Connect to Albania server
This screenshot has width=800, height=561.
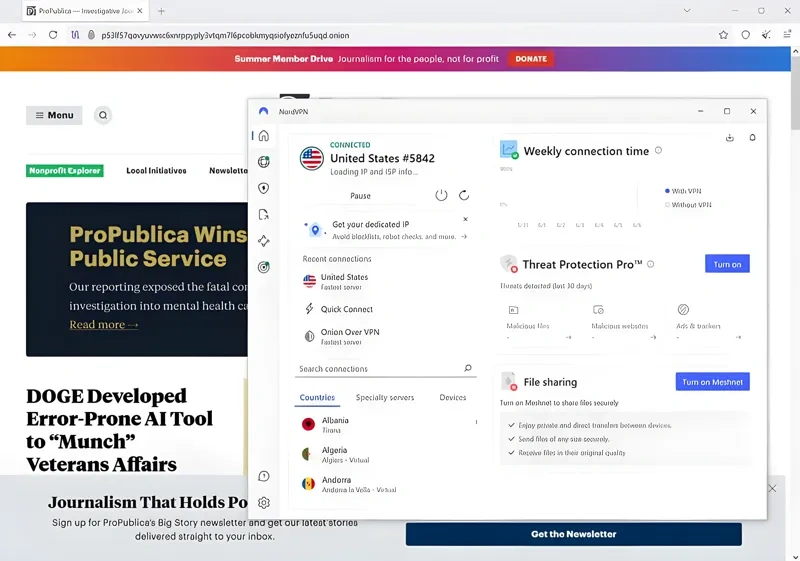[x=385, y=425]
